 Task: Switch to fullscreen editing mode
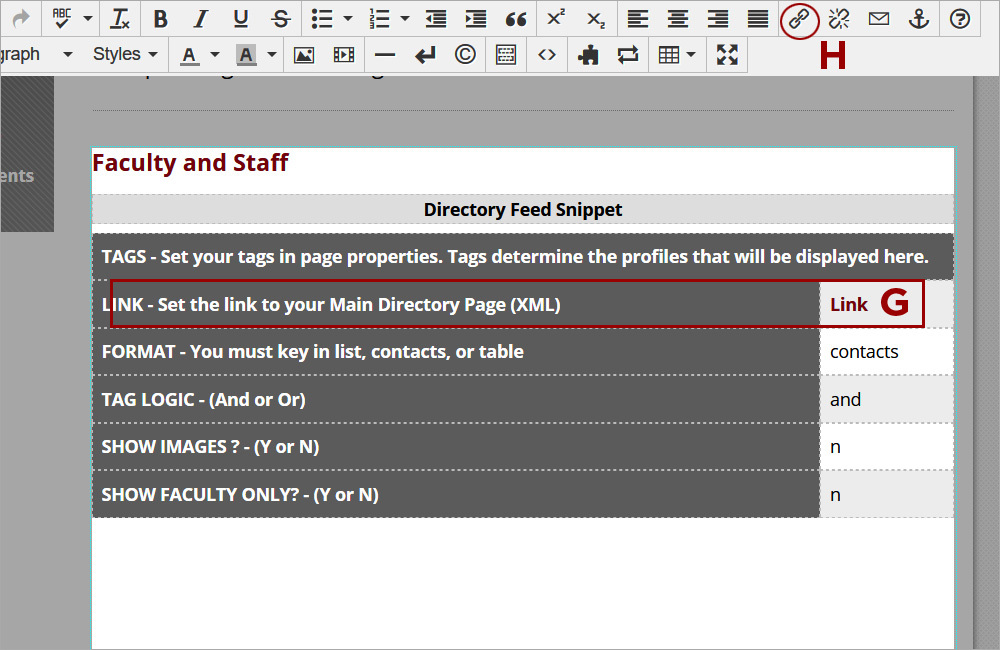[x=729, y=54]
